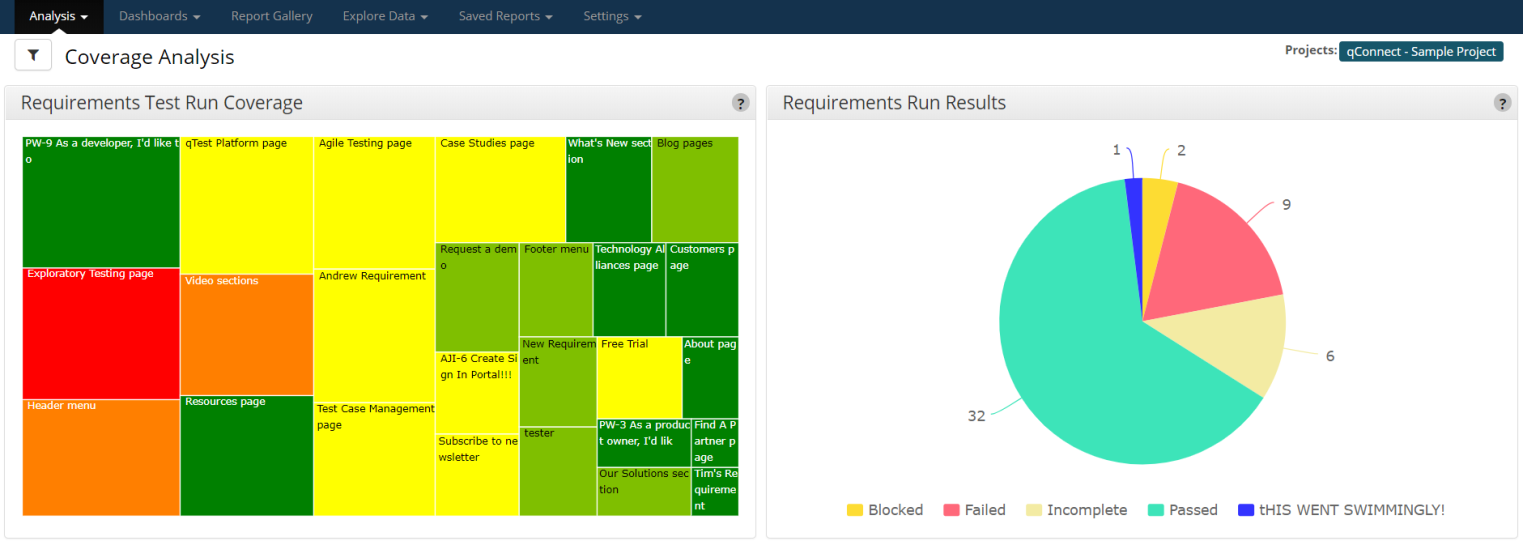This screenshot has width=1523, height=541.
Task: Click the qConnect - Sample Project badge
Action: 1420,52
